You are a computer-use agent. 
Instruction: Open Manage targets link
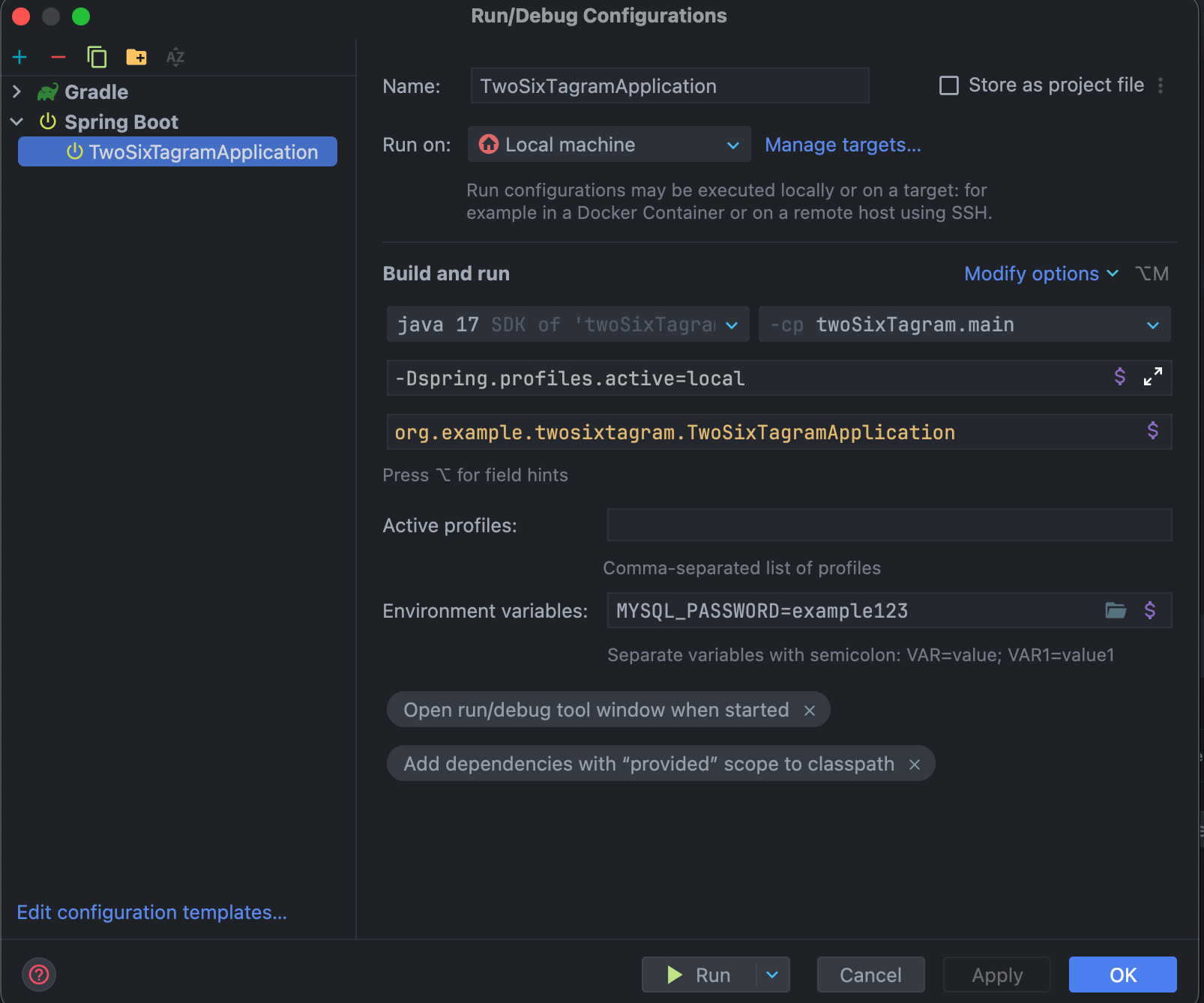(x=843, y=145)
